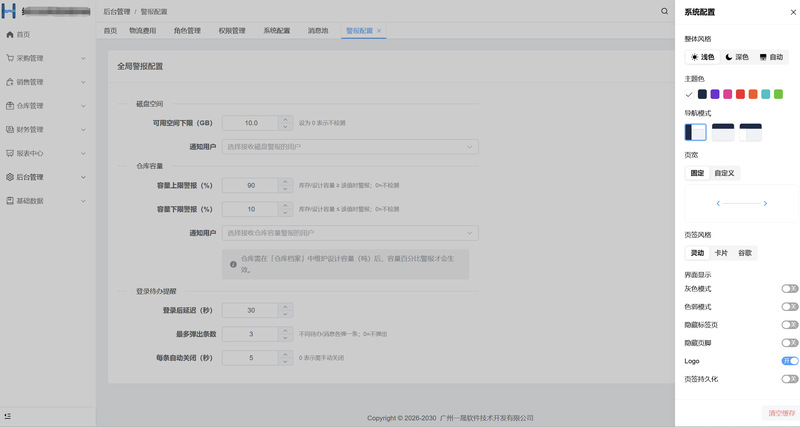Switch to the 角色管理 tab
Image resolution: width=800 pixels, height=427 pixels.
click(187, 31)
